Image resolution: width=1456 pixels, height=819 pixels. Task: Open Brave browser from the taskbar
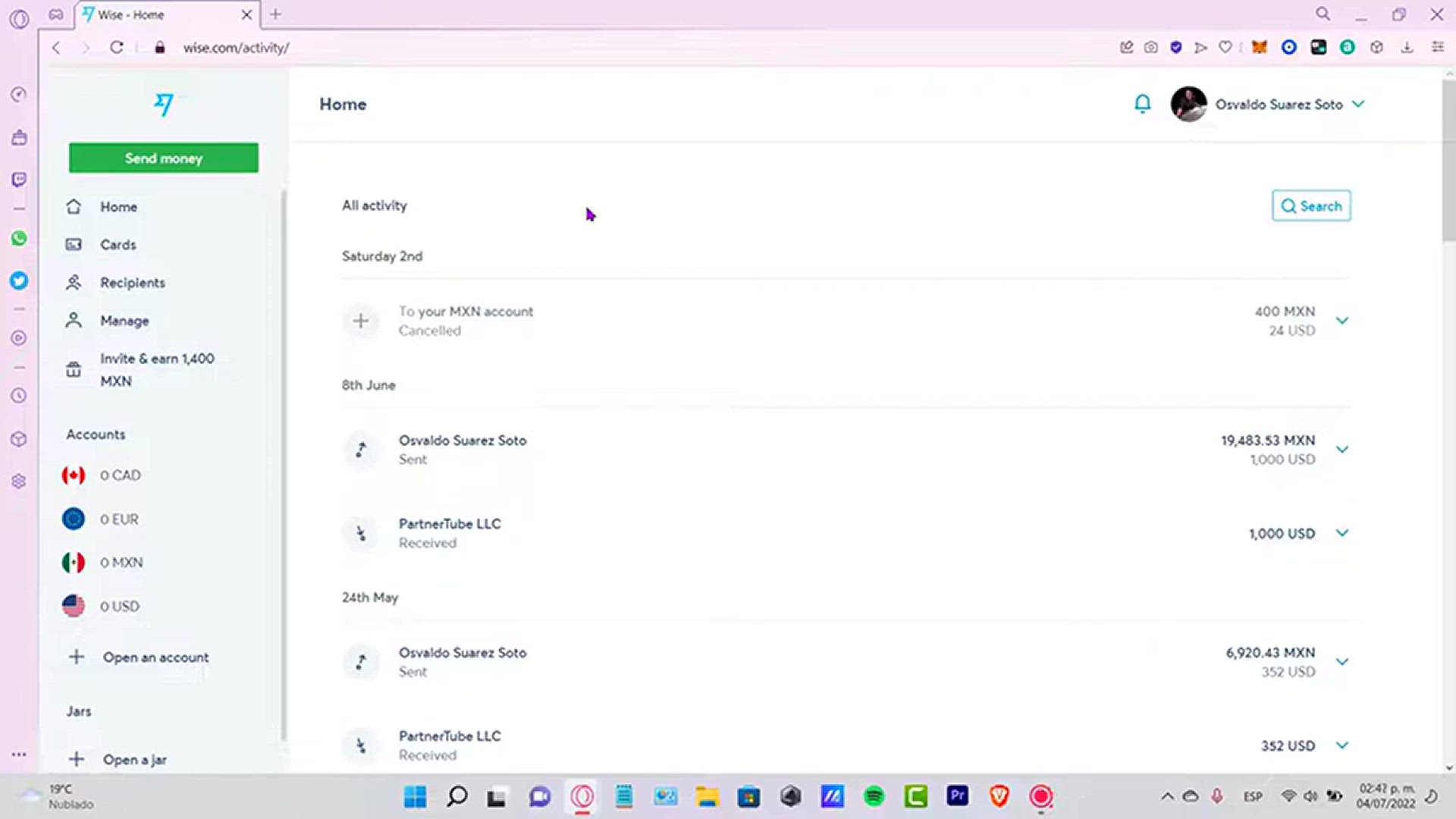pos(999,796)
